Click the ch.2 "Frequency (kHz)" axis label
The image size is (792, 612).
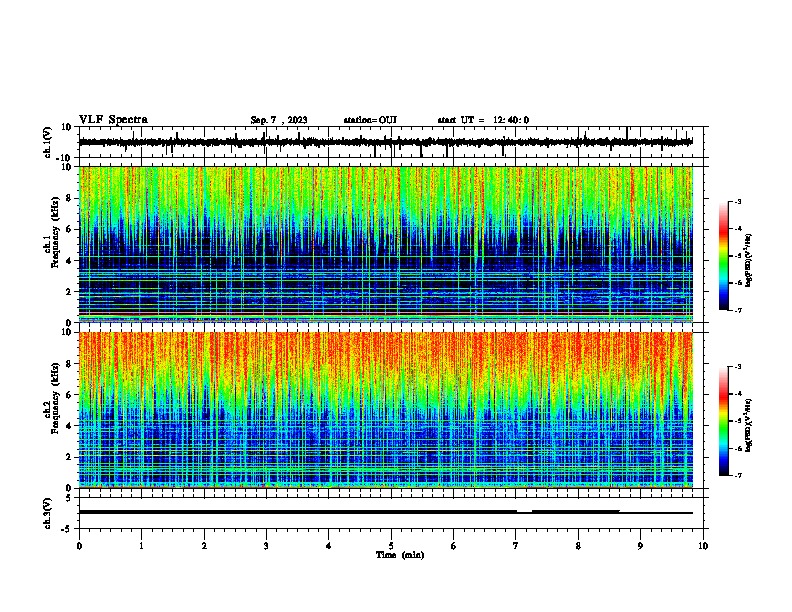(55, 398)
